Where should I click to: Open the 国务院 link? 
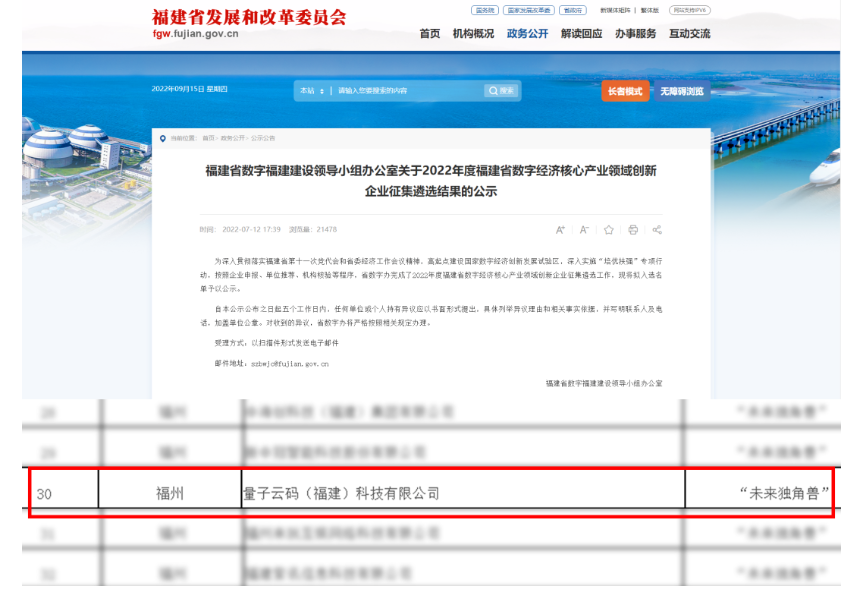click(485, 10)
